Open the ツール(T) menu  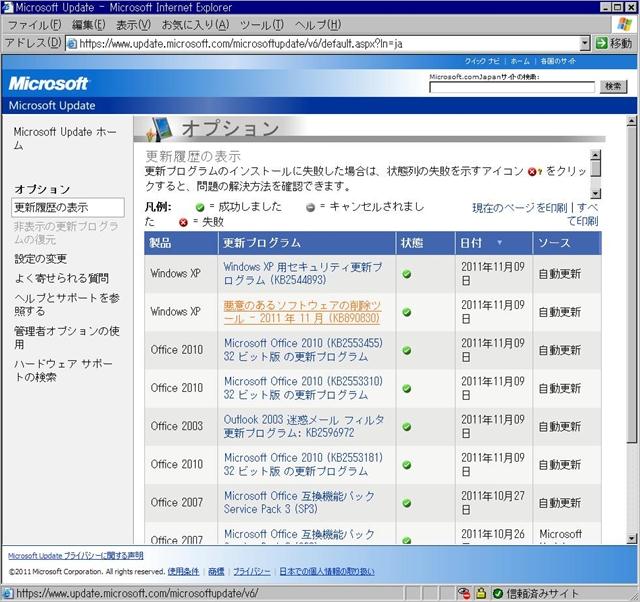tap(262, 25)
